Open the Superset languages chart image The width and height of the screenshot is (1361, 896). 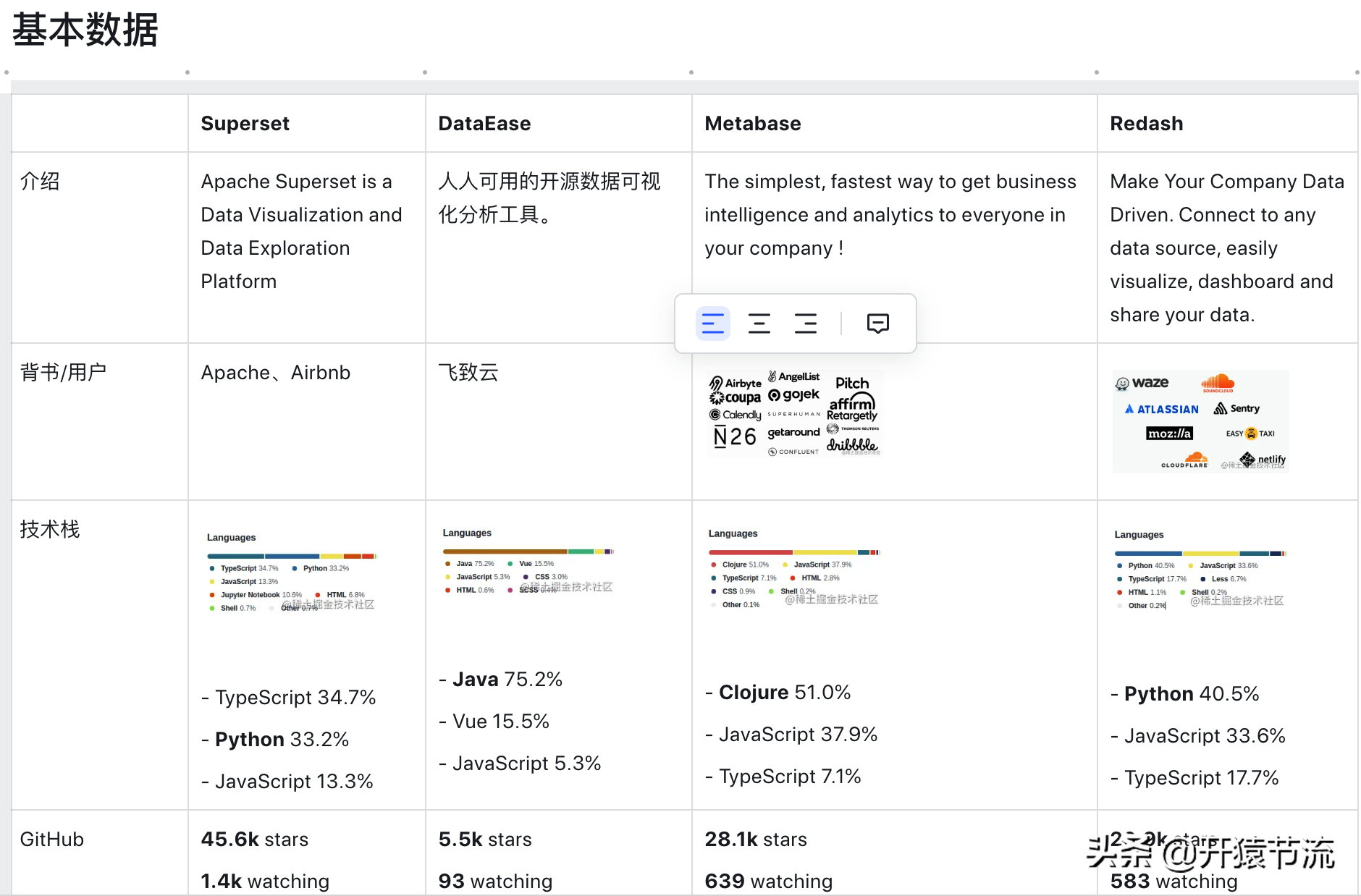click(292, 573)
